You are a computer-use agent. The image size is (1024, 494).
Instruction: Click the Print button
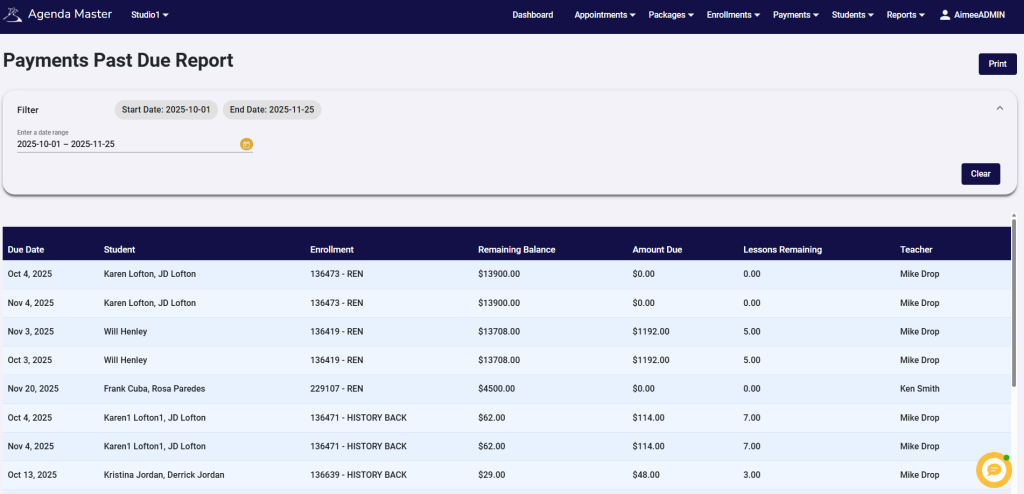[x=997, y=64]
